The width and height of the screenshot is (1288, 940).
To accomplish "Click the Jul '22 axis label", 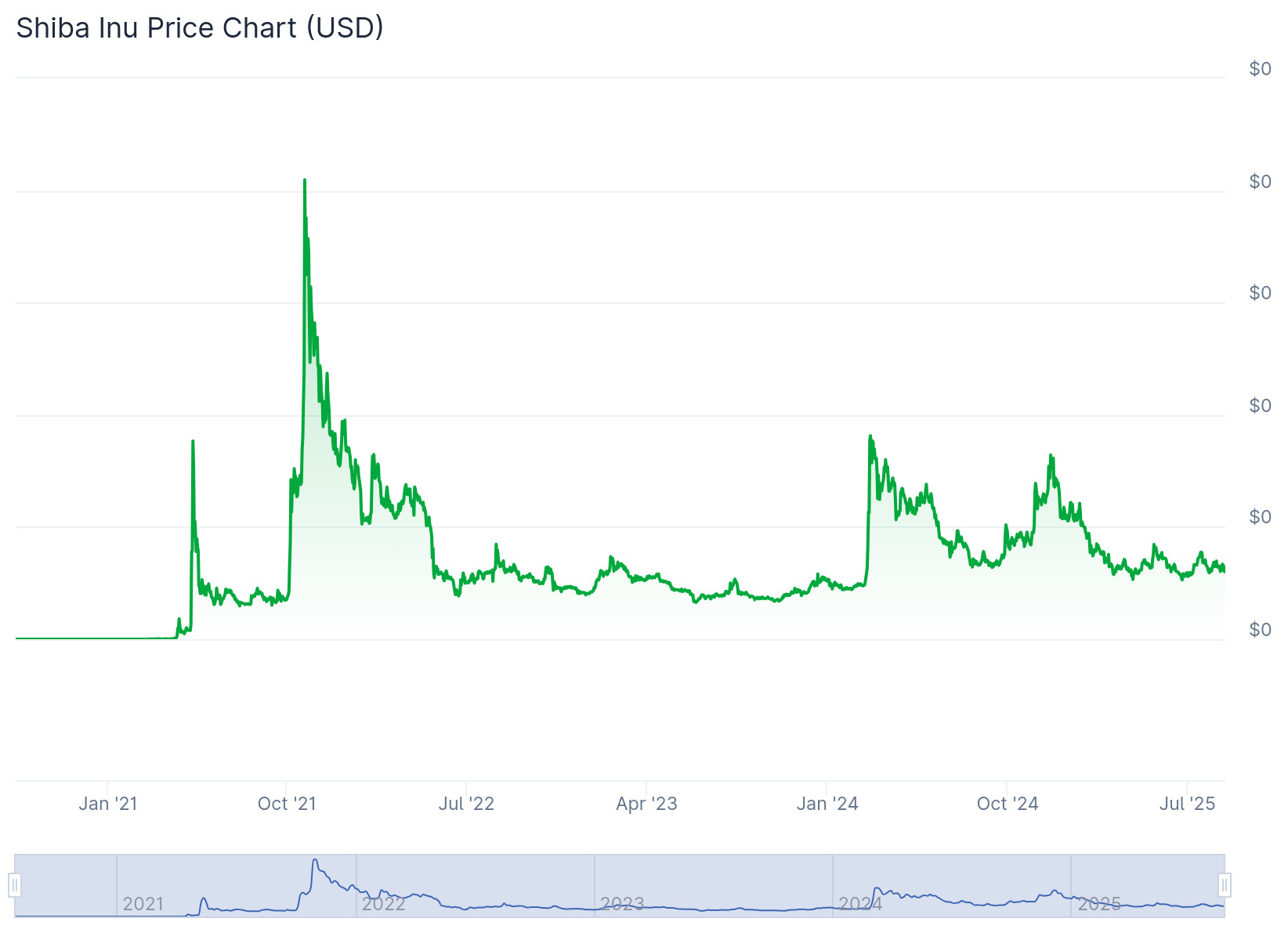I will [x=466, y=804].
